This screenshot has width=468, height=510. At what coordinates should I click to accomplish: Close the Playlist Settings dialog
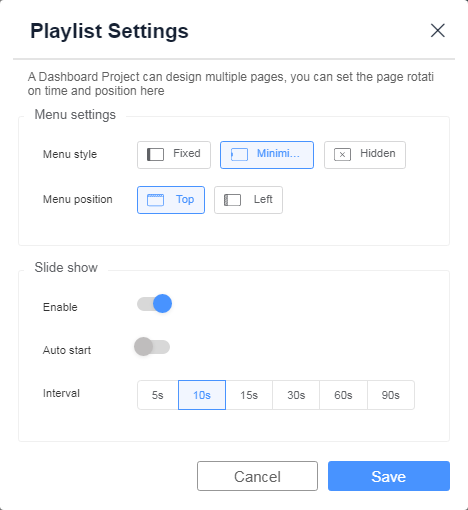coord(438,31)
